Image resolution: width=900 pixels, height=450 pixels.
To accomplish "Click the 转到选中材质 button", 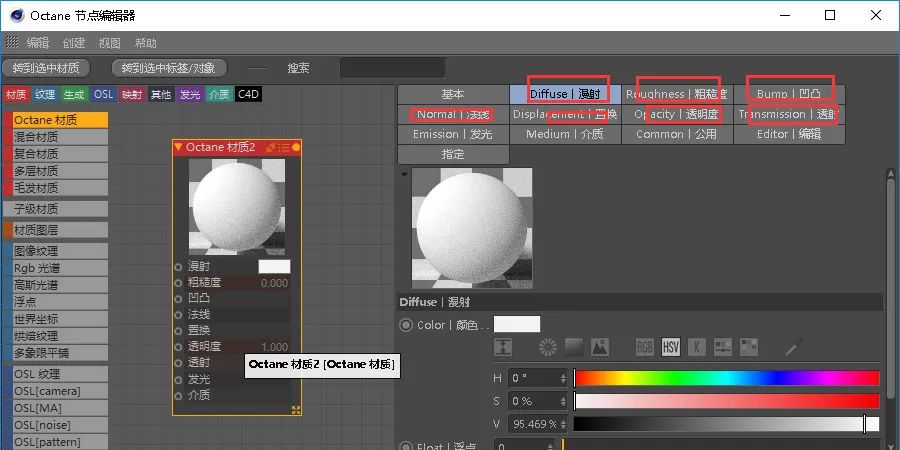I will [46, 68].
